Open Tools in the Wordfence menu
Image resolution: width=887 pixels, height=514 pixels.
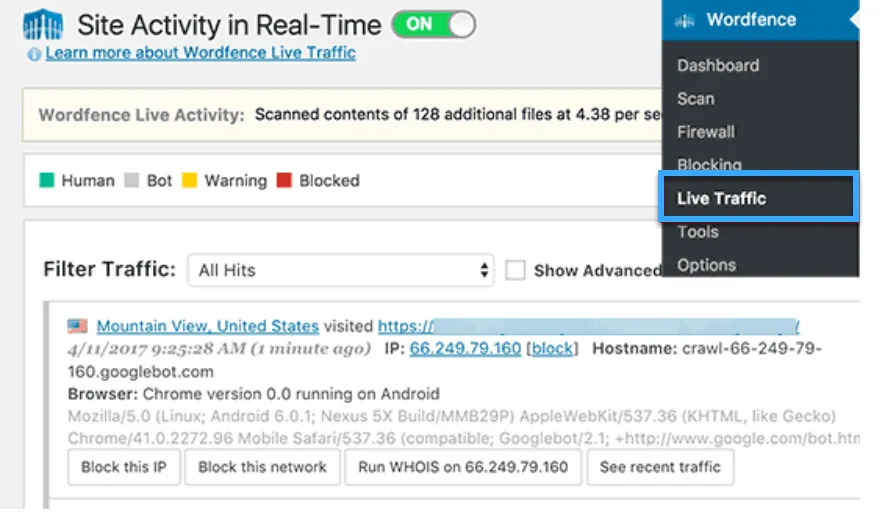pos(697,231)
